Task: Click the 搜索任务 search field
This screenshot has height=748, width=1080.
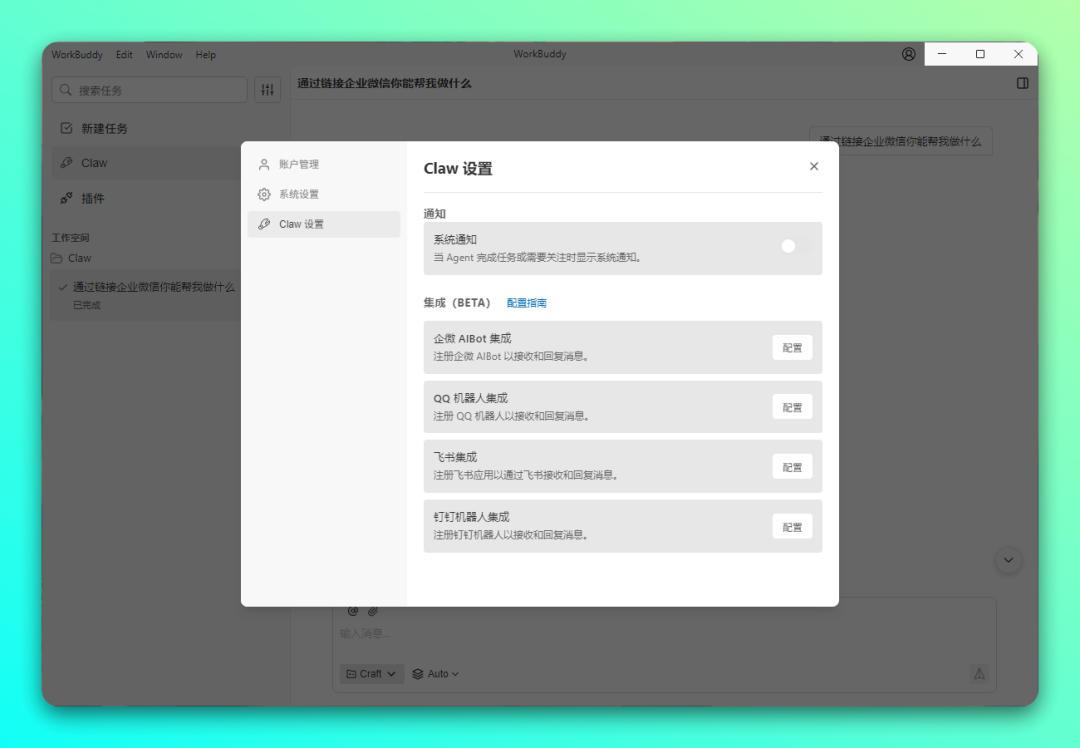Action: (150, 89)
